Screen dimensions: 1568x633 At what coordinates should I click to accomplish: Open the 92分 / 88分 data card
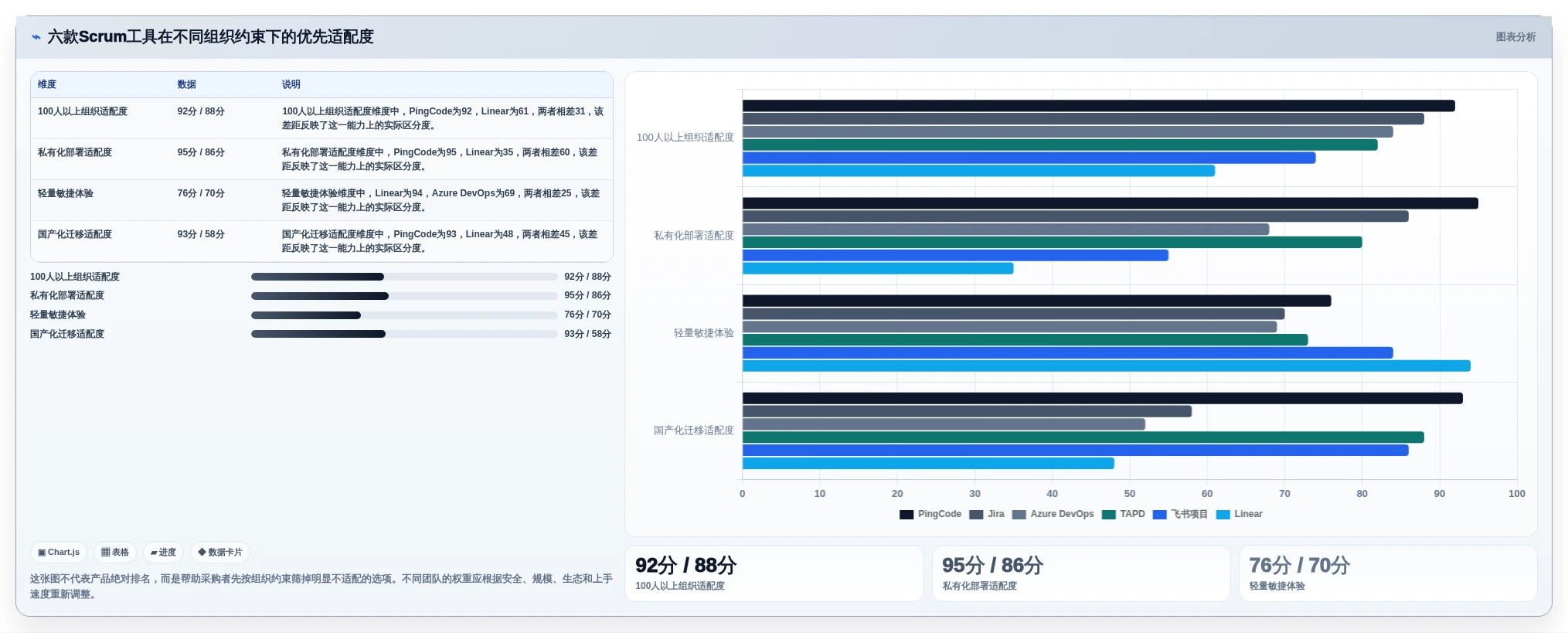pyautogui.click(x=774, y=573)
